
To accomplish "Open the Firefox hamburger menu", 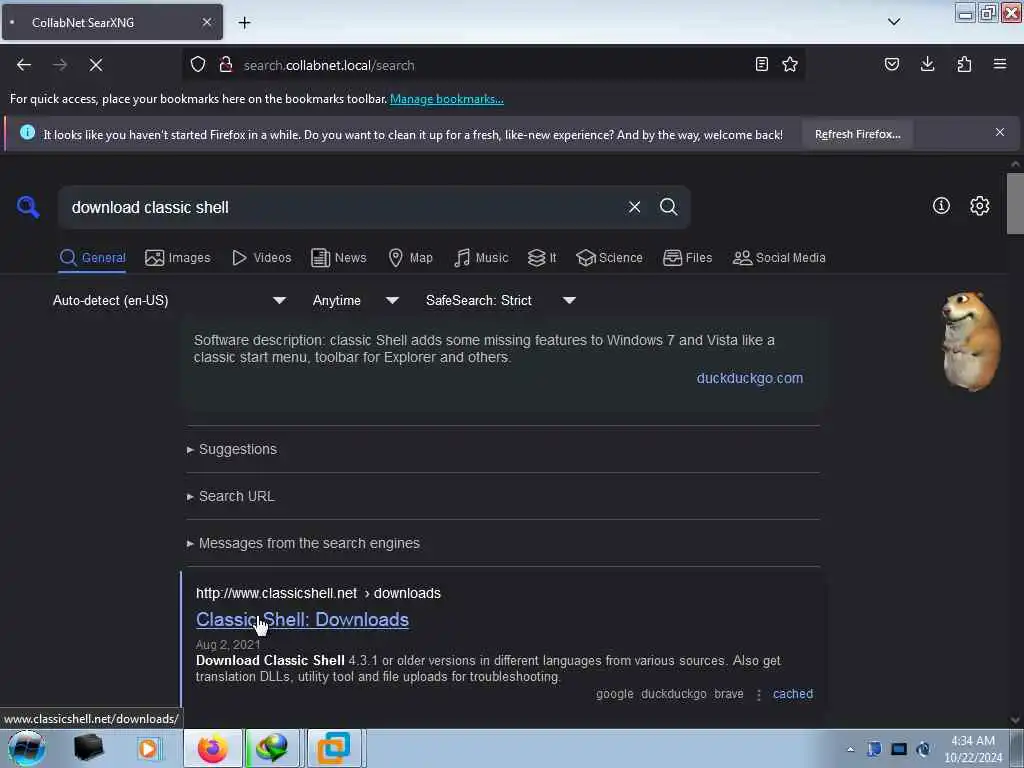I will click(x=1000, y=64).
